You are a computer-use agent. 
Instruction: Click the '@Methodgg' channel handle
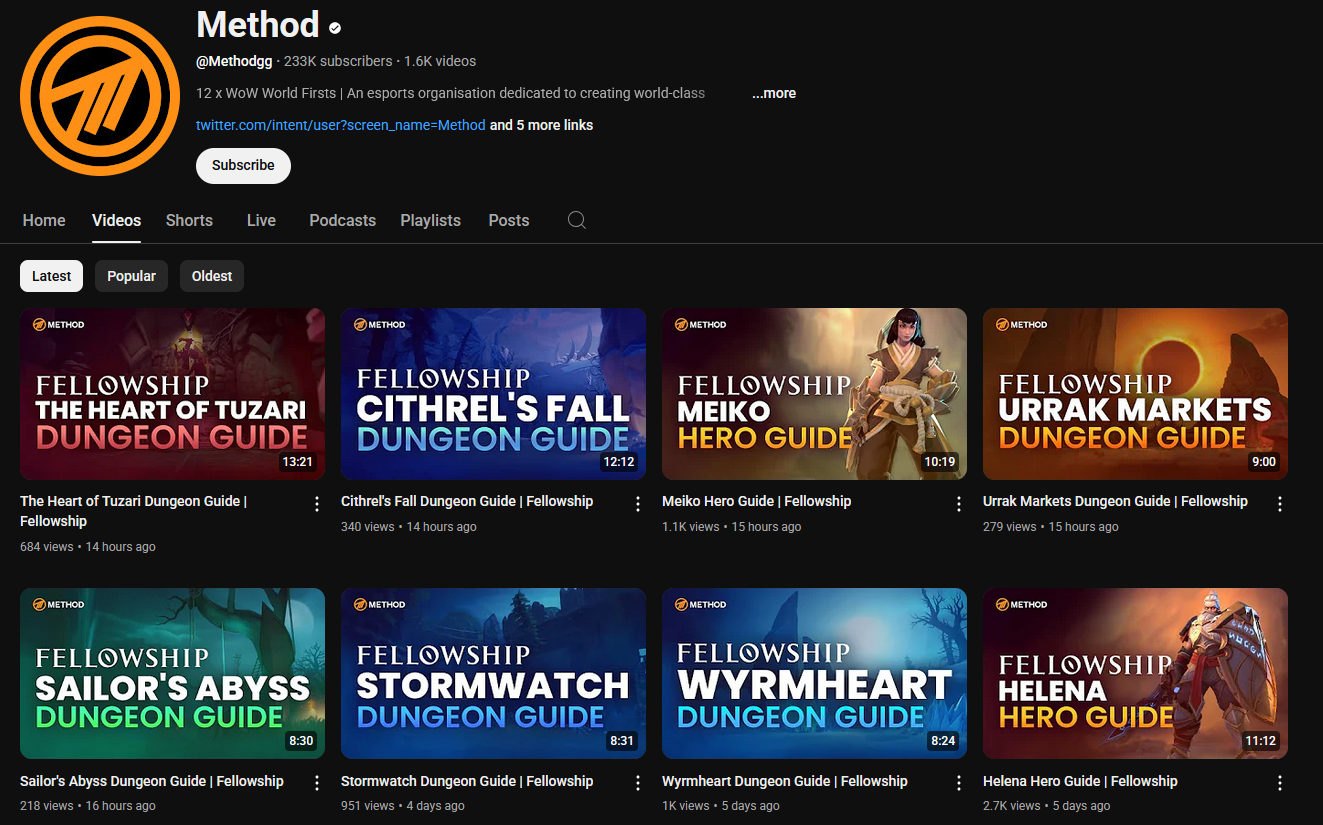[234, 61]
